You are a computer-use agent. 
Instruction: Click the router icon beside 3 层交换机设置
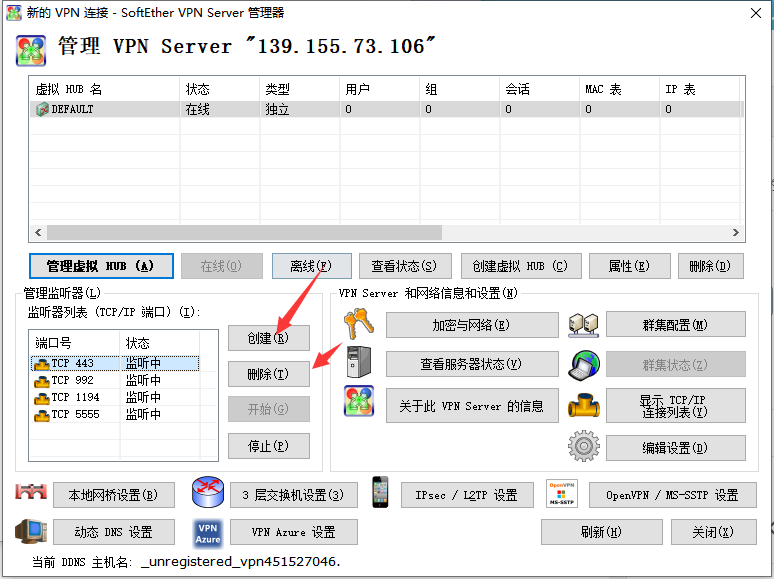[x=208, y=492]
